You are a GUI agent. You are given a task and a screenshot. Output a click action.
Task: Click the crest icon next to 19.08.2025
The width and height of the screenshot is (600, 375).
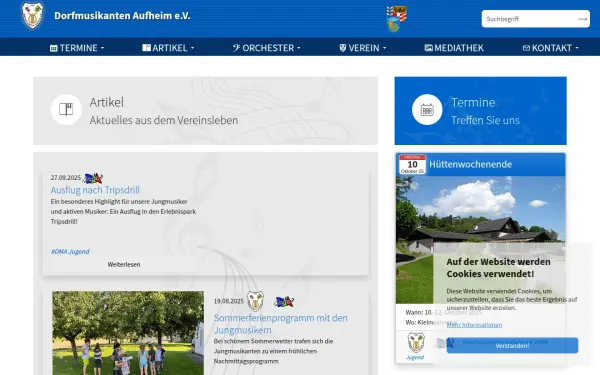(255, 301)
